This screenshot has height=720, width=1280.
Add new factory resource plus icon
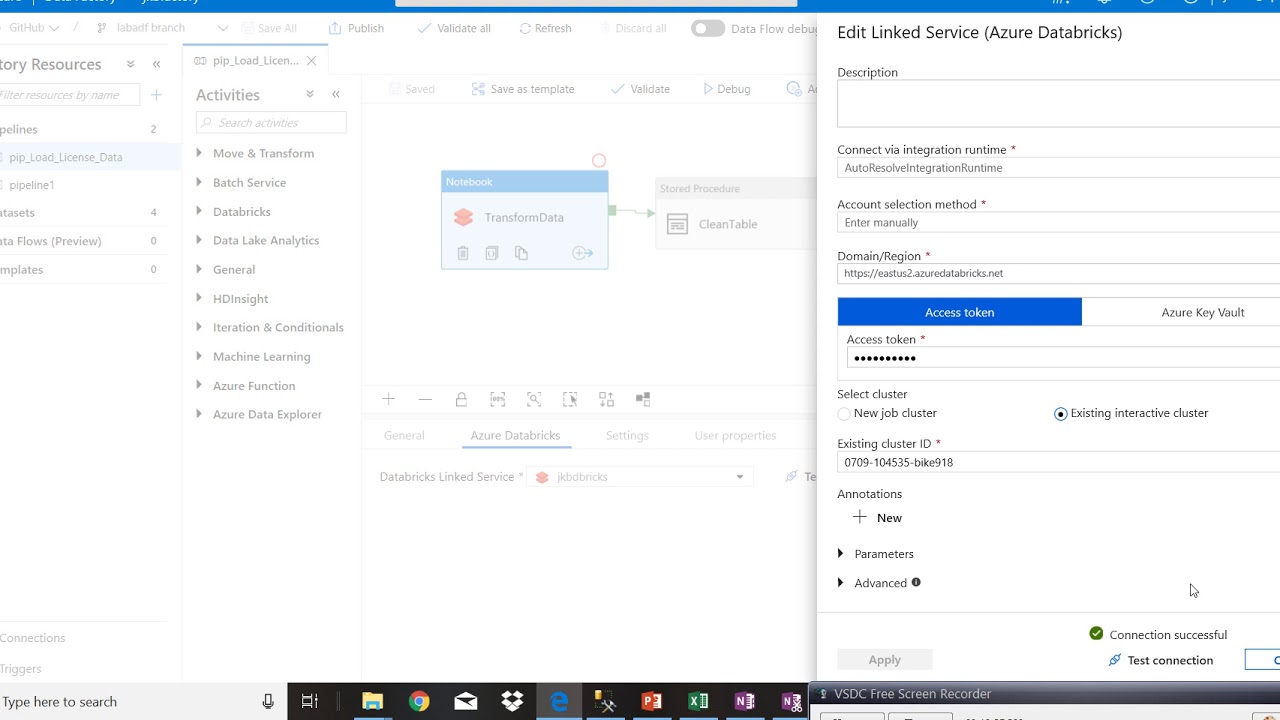[156, 95]
